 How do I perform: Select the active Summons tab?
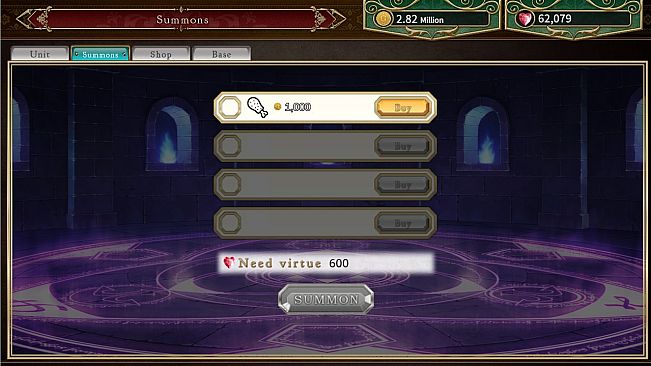(100, 54)
